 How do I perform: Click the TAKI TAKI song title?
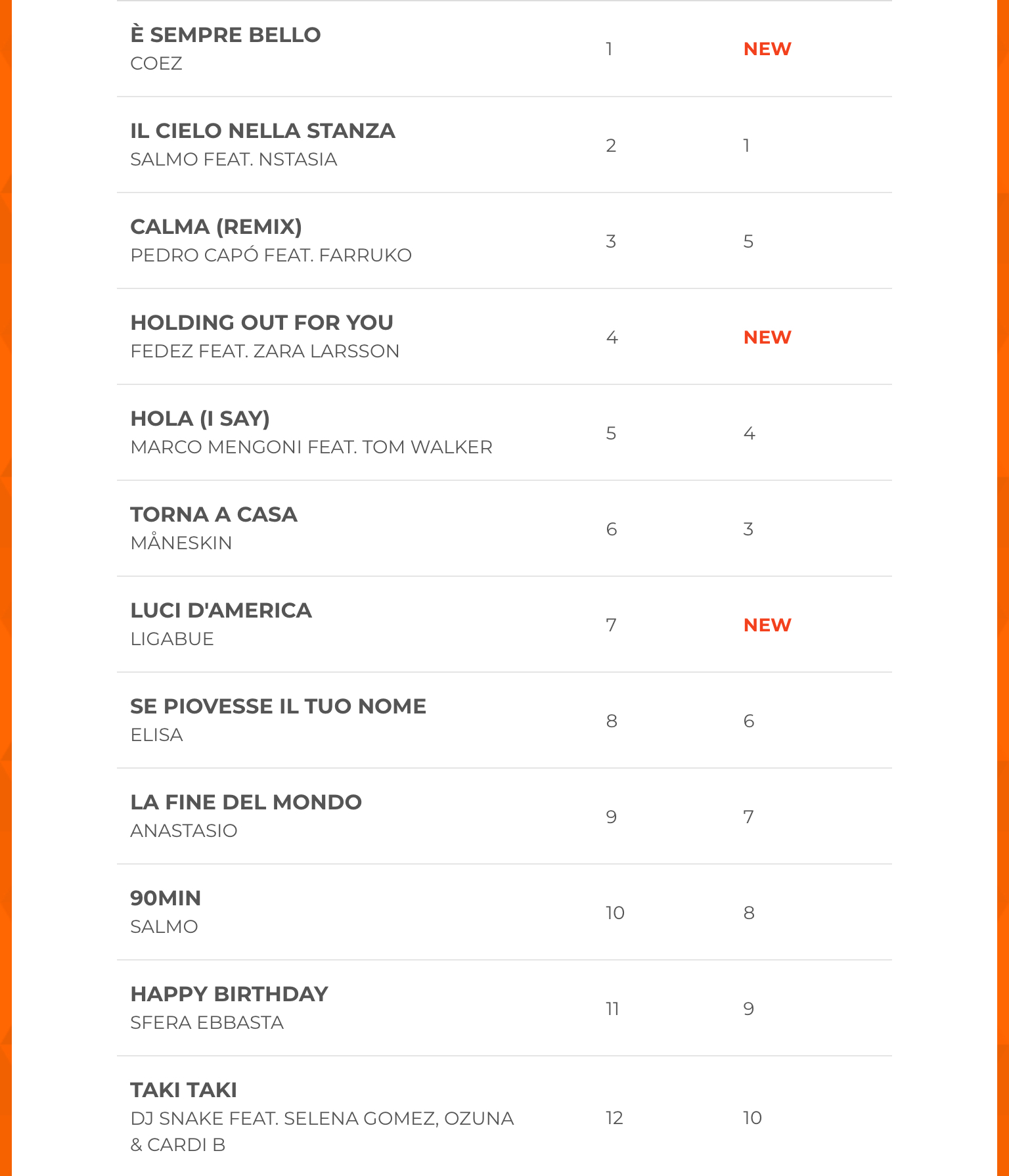pos(183,1090)
